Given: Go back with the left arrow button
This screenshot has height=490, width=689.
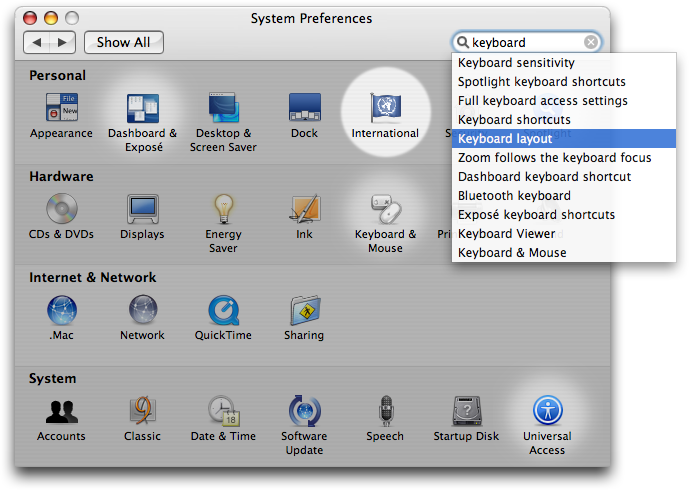Looking at the screenshot, I should point(37,42).
